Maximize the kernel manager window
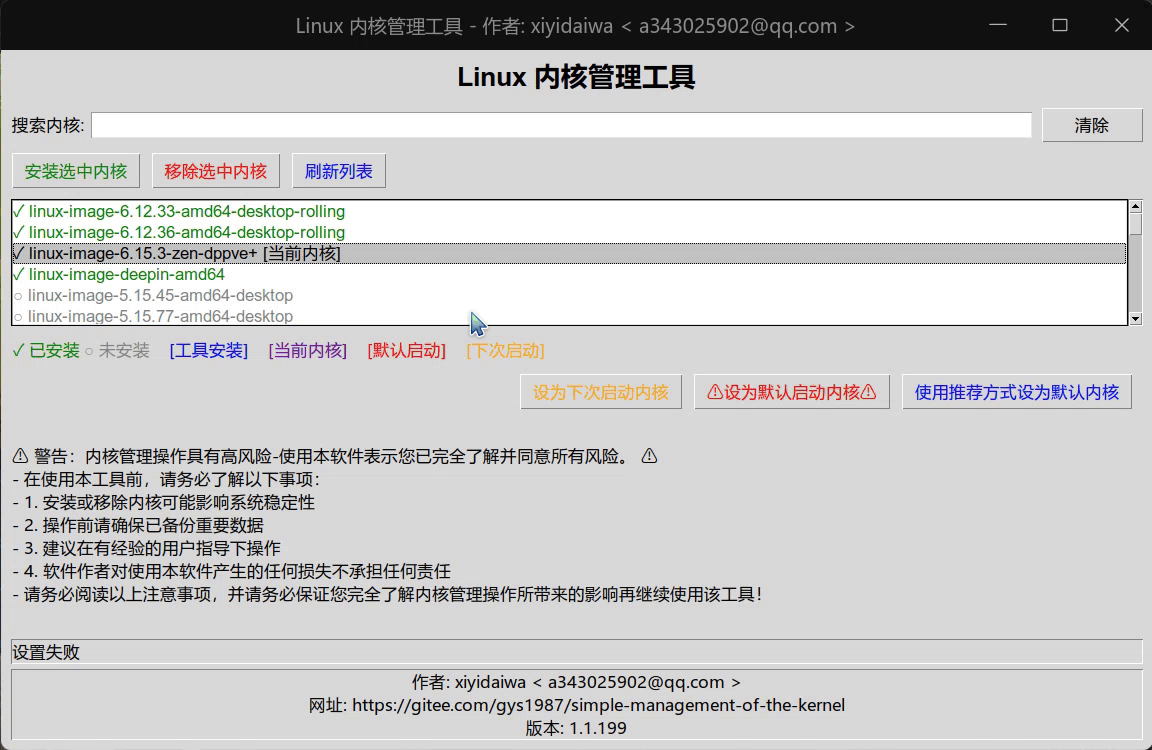This screenshot has width=1152, height=750. pos(1059,25)
